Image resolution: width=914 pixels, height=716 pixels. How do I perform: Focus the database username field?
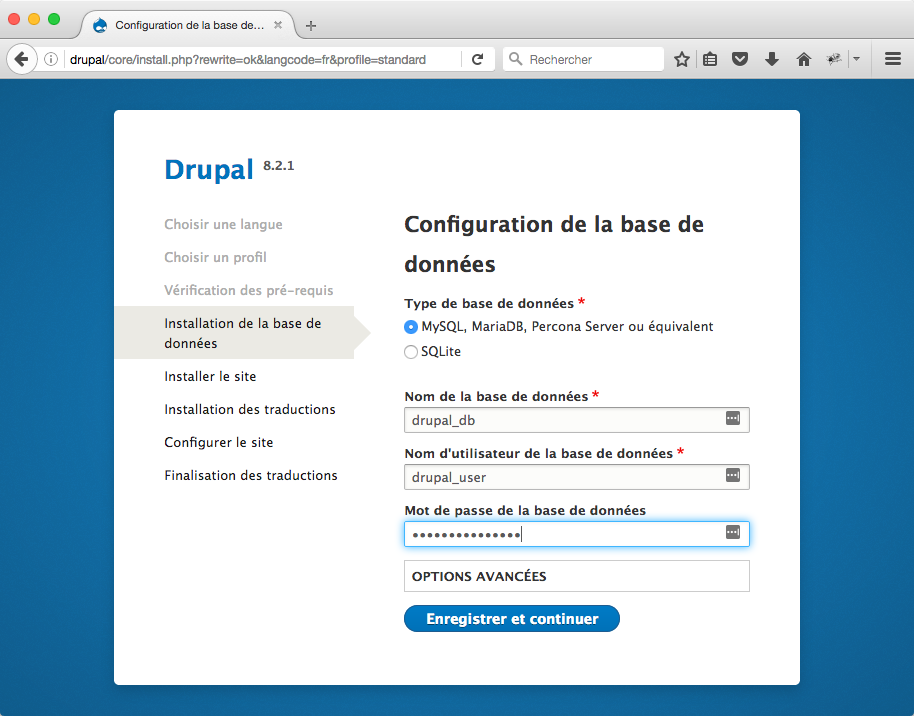(576, 477)
